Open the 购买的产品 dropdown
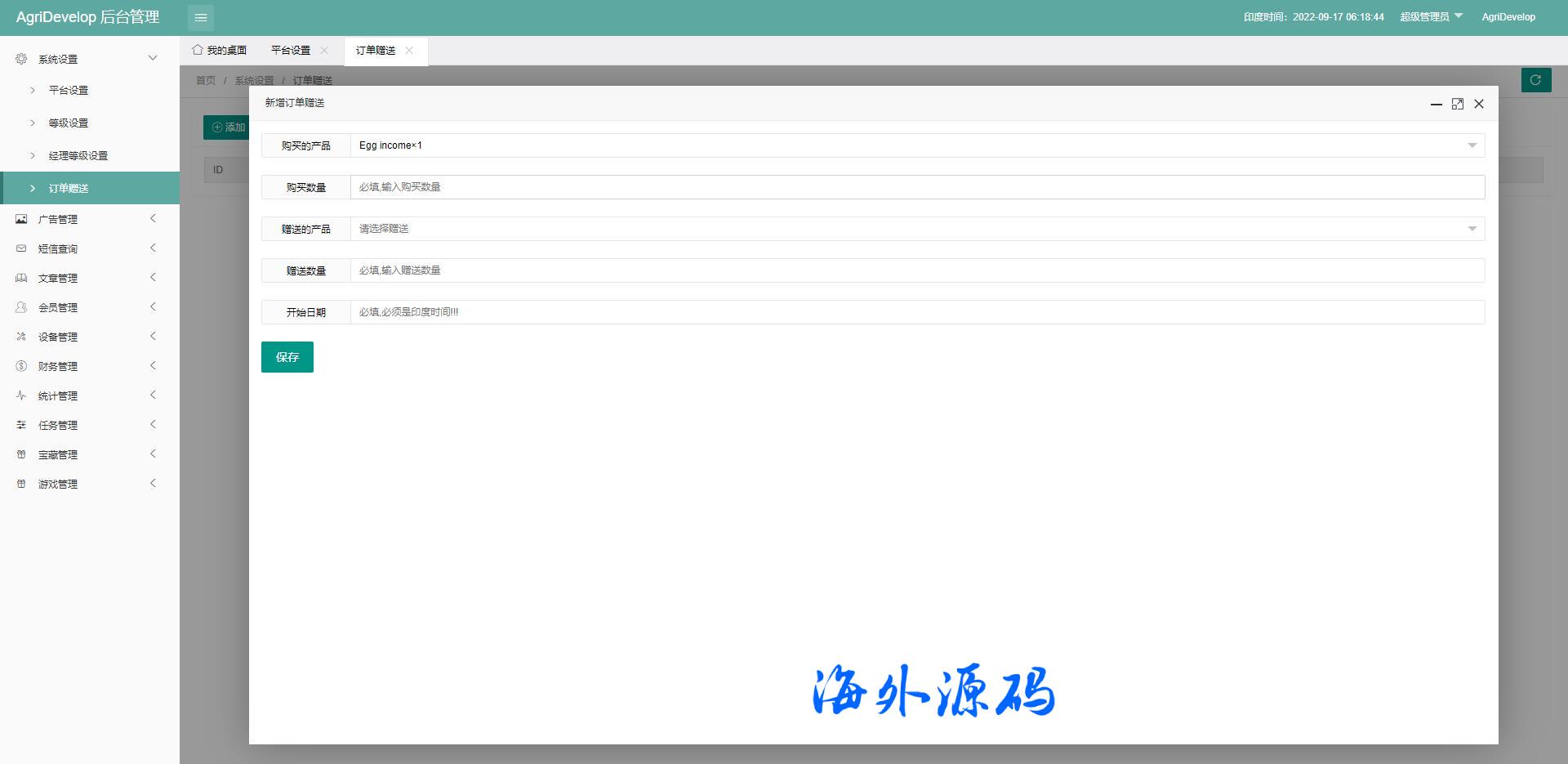This screenshot has height=764, width=1568. [916, 145]
